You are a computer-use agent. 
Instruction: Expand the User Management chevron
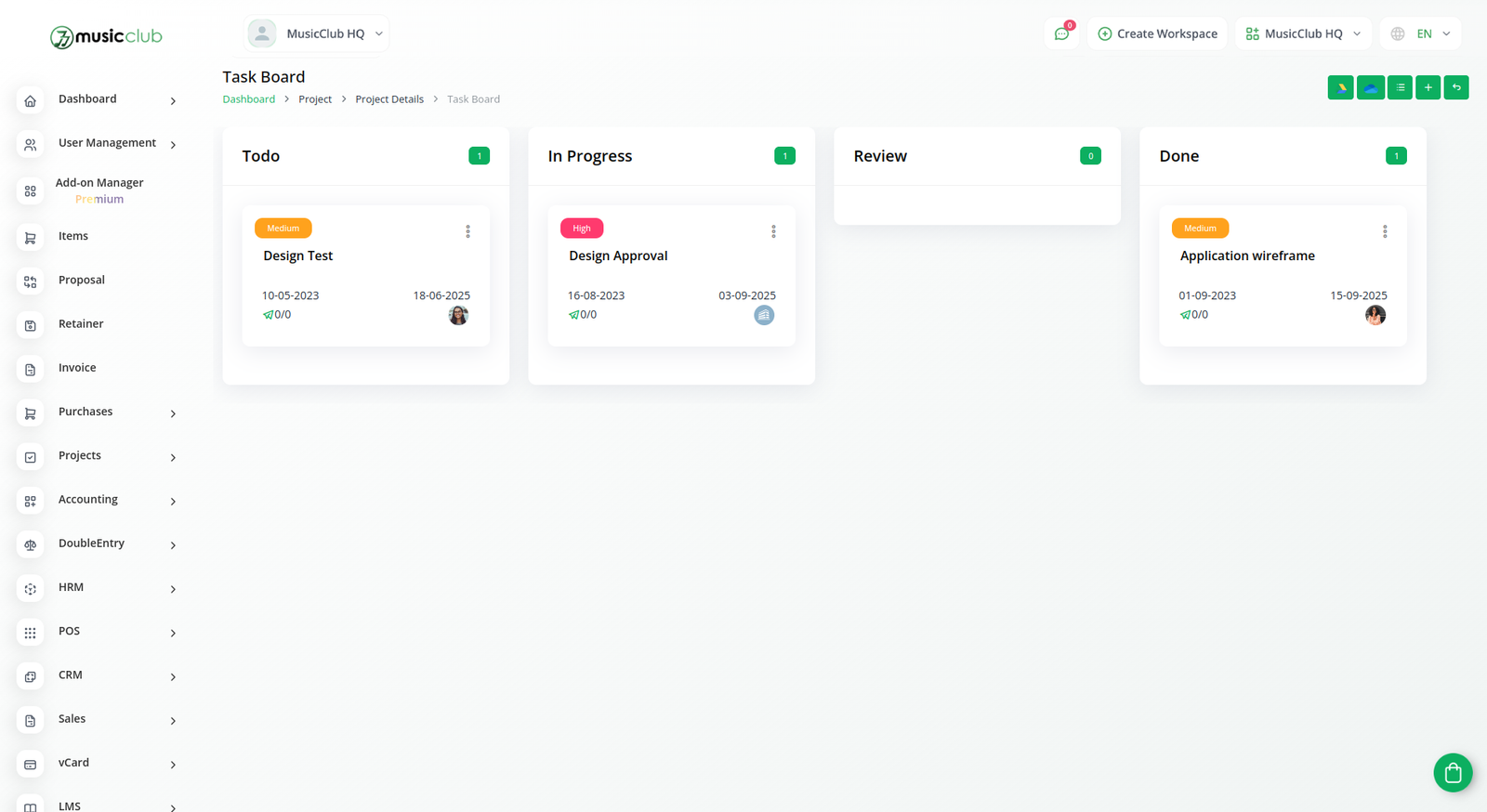[173, 145]
